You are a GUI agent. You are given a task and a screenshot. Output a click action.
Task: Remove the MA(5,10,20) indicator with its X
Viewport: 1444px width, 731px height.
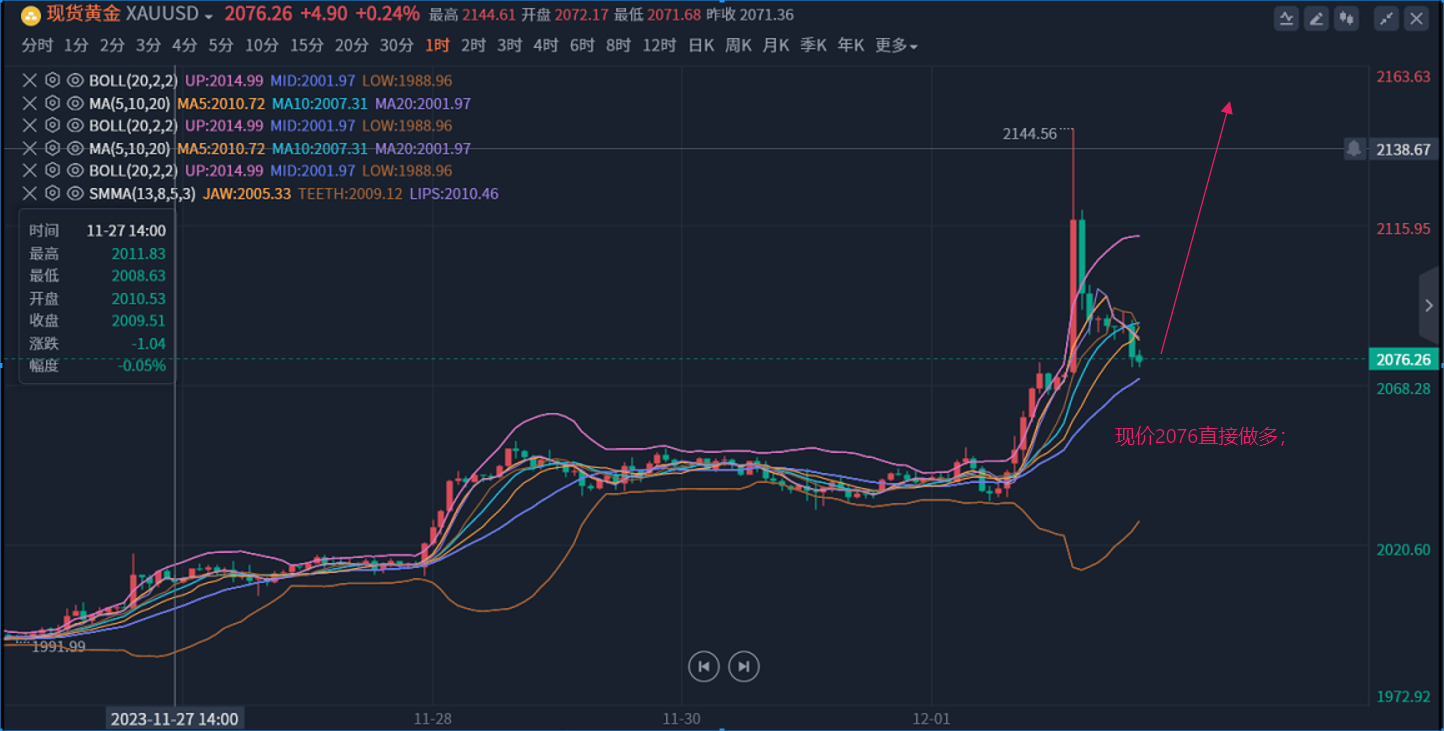(30, 102)
